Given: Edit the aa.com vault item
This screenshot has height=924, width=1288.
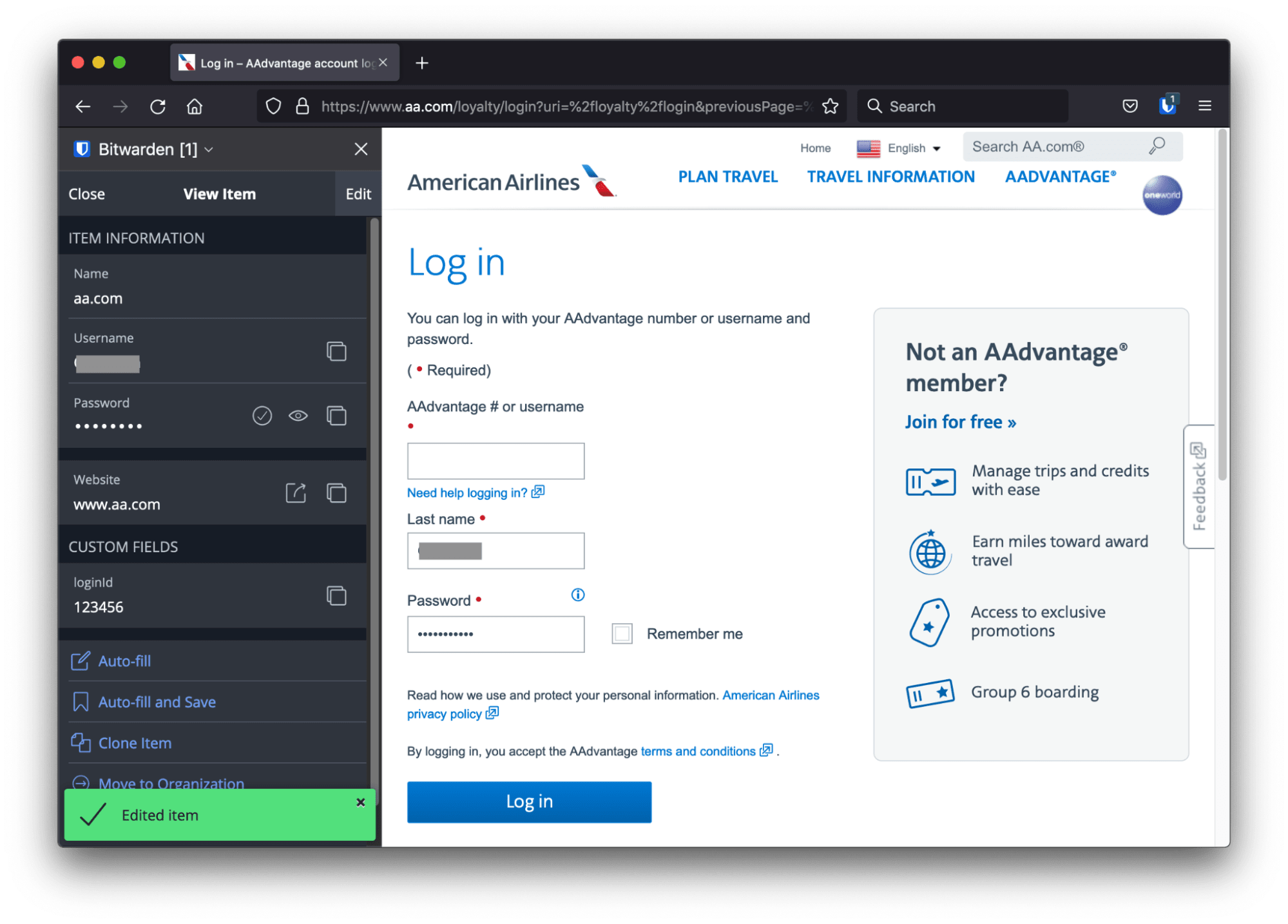Looking at the screenshot, I should click(x=358, y=194).
